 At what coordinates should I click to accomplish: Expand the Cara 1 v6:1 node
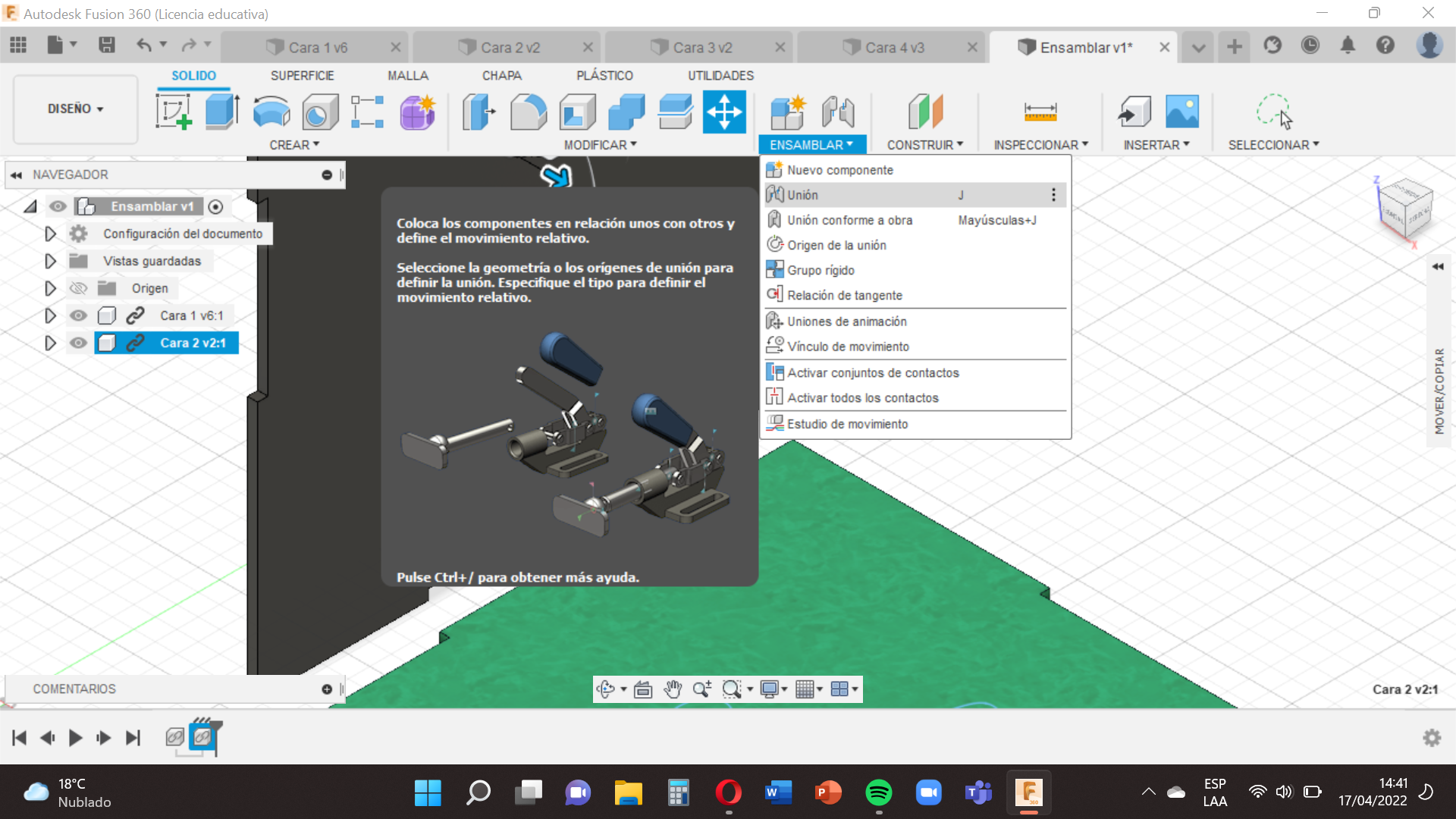(x=50, y=315)
